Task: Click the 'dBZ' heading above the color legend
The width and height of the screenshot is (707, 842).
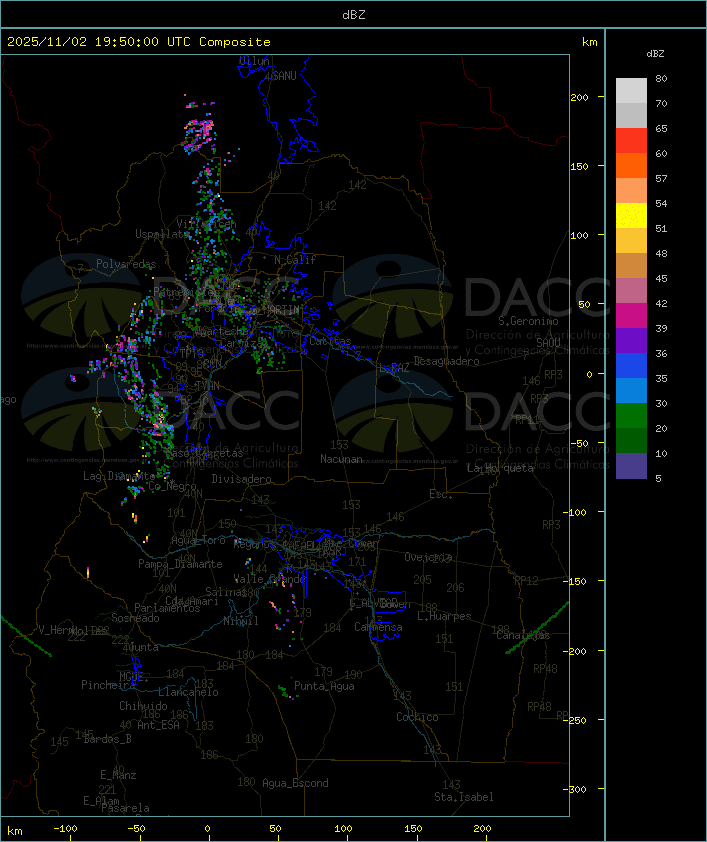Action: point(655,54)
